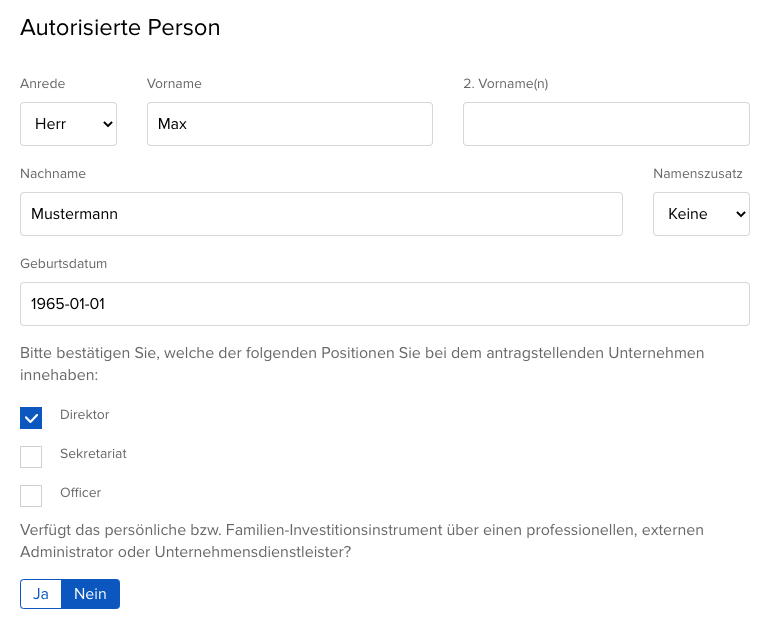Expand the Namenszusatz dropdown showing Keine
The image size is (770, 639).
pyautogui.click(x=700, y=214)
